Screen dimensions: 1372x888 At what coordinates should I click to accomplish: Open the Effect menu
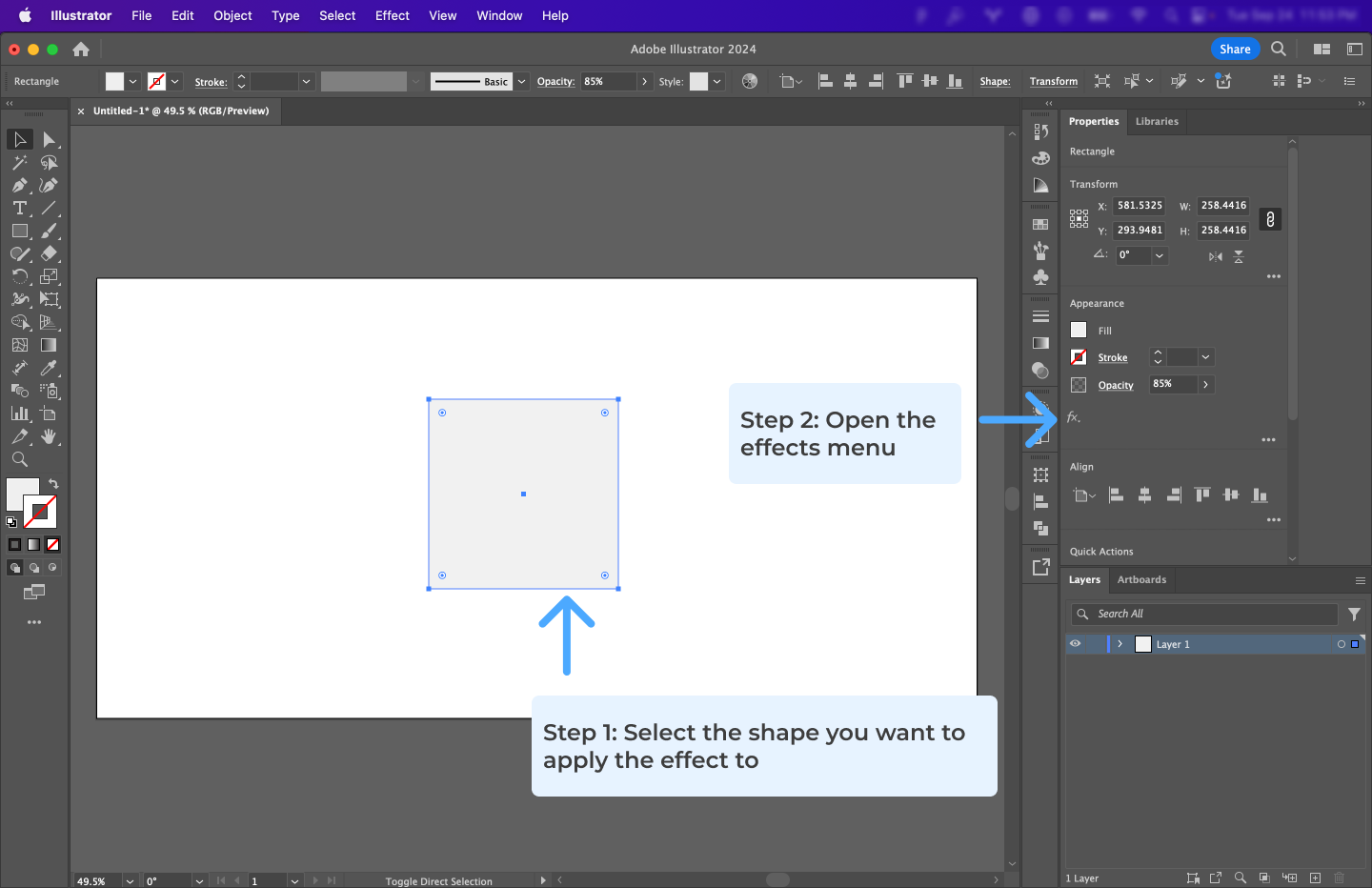point(392,15)
